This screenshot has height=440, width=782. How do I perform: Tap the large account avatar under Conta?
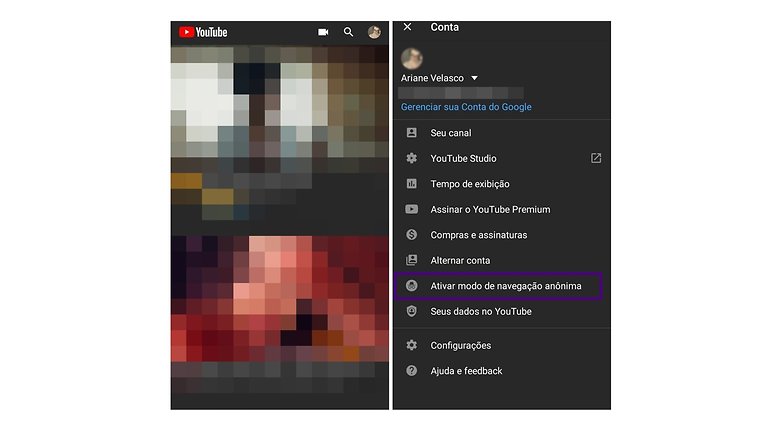pyautogui.click(x=412, y=58)
